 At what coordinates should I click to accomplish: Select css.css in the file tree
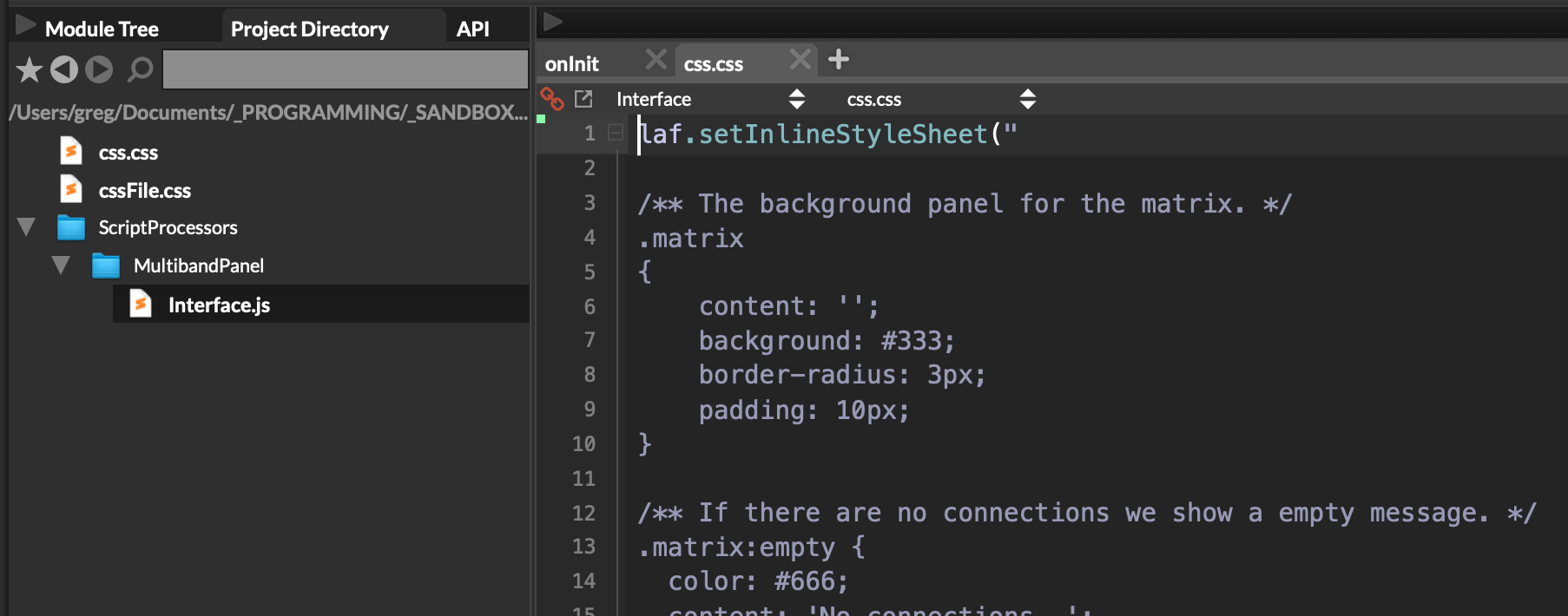pos(128,153)
